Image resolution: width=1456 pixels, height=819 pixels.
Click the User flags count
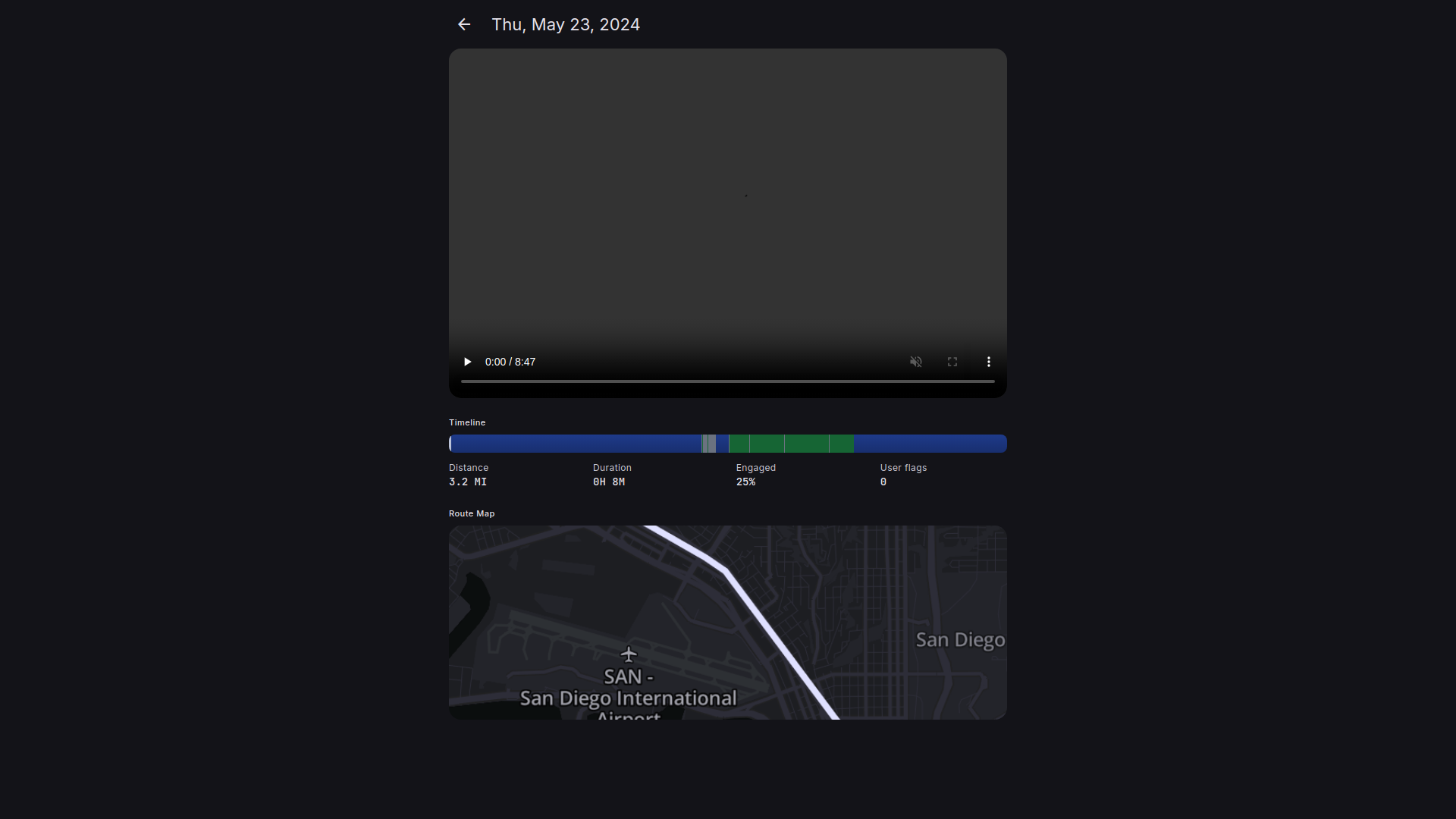[x=883, y=482]
